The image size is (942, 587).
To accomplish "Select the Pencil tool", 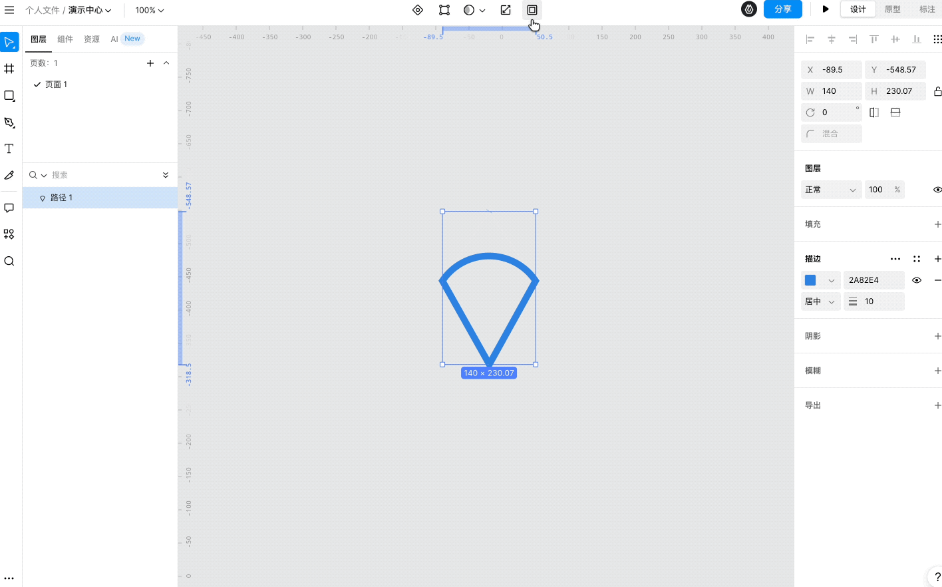I will click(9, 175).
